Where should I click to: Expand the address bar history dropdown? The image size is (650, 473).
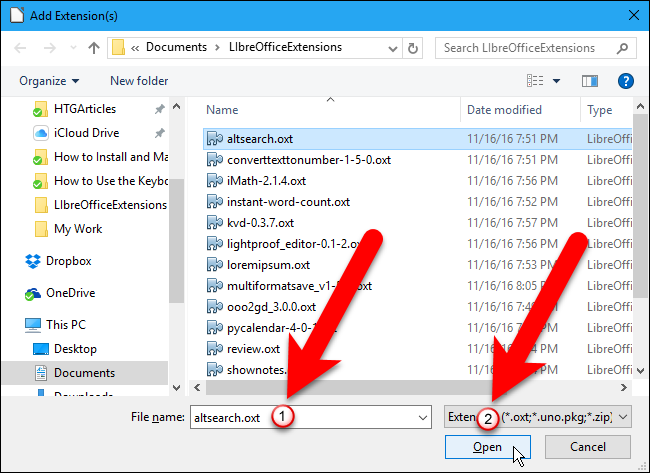tap(393, 49)
